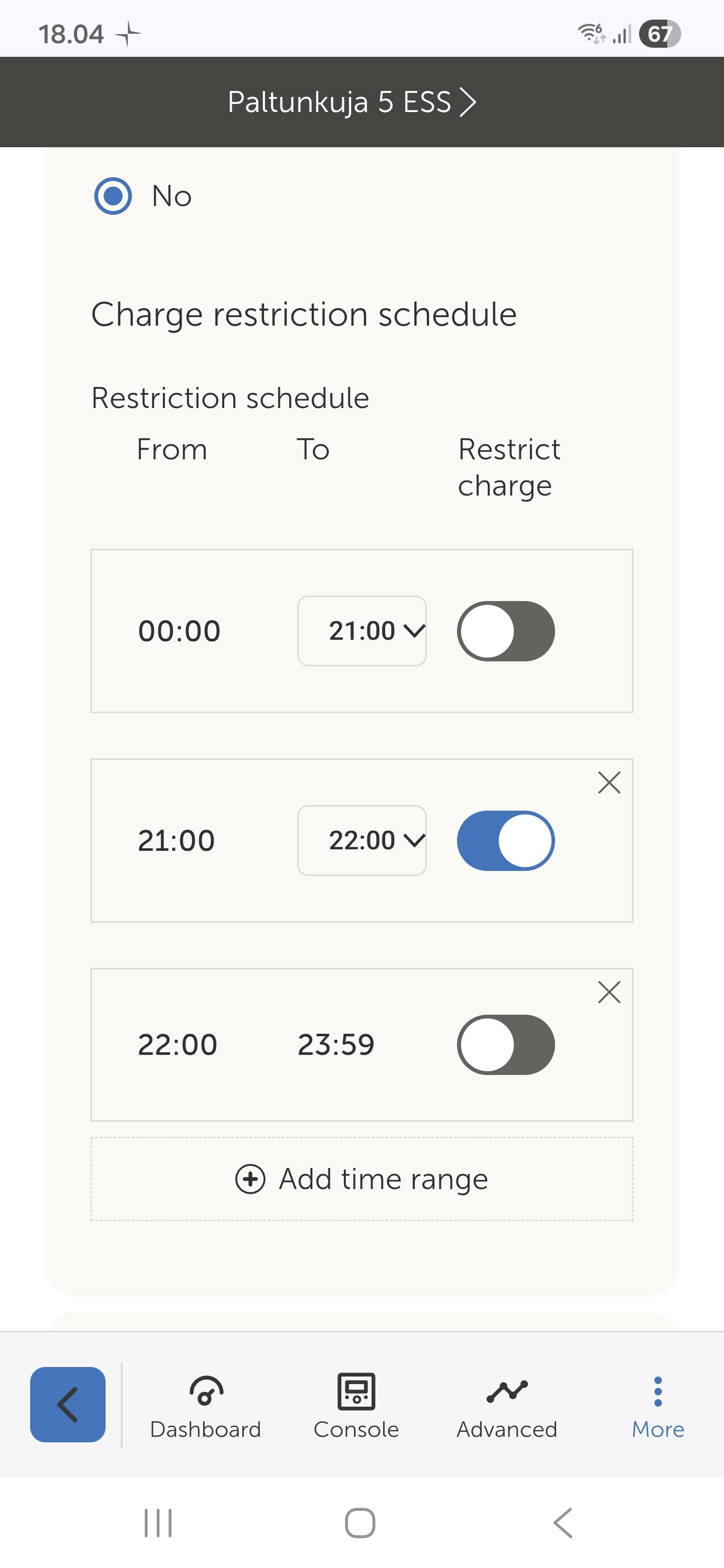Tap the More three-dots icon
The height and width of the screenshot is (1568, 724).
658,1392
